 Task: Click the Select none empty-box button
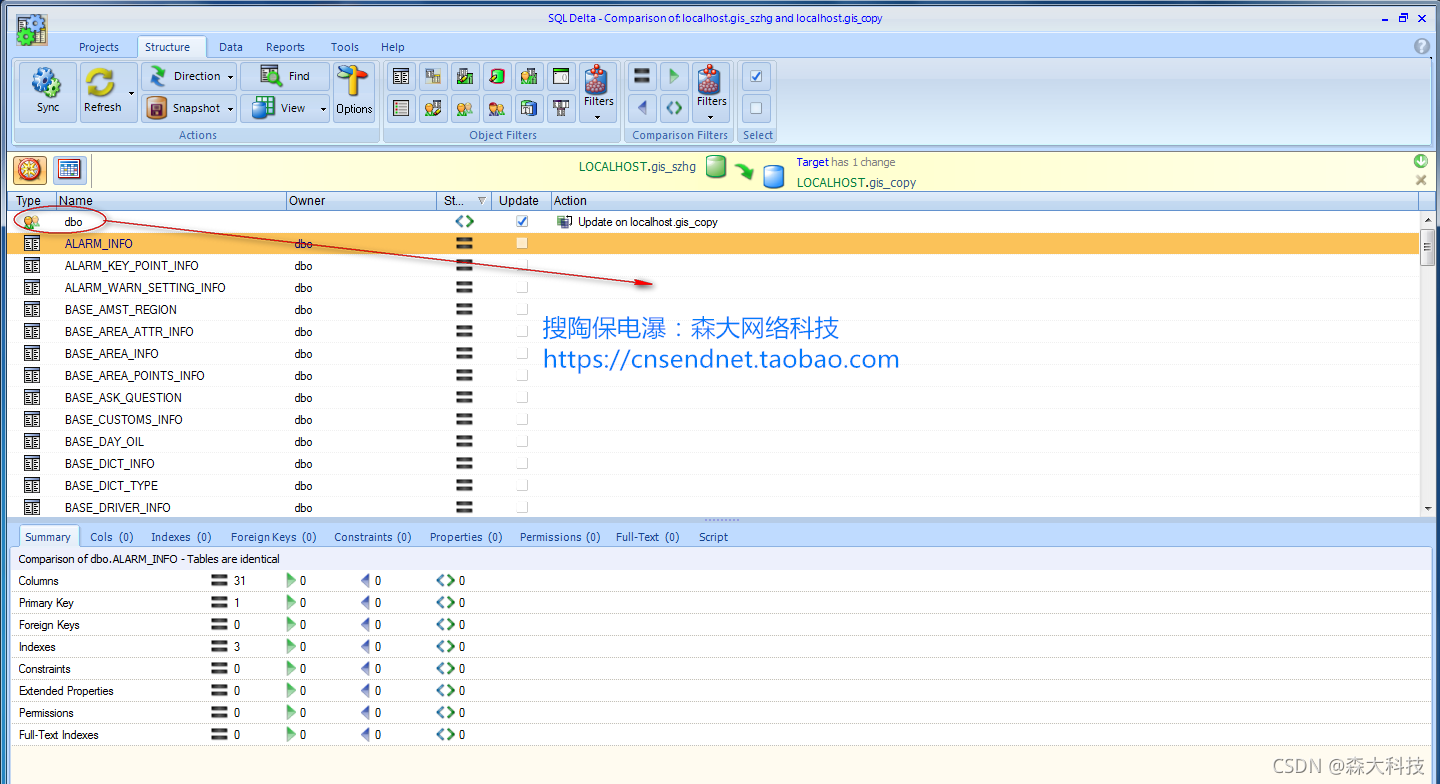[x=756, y=108]
